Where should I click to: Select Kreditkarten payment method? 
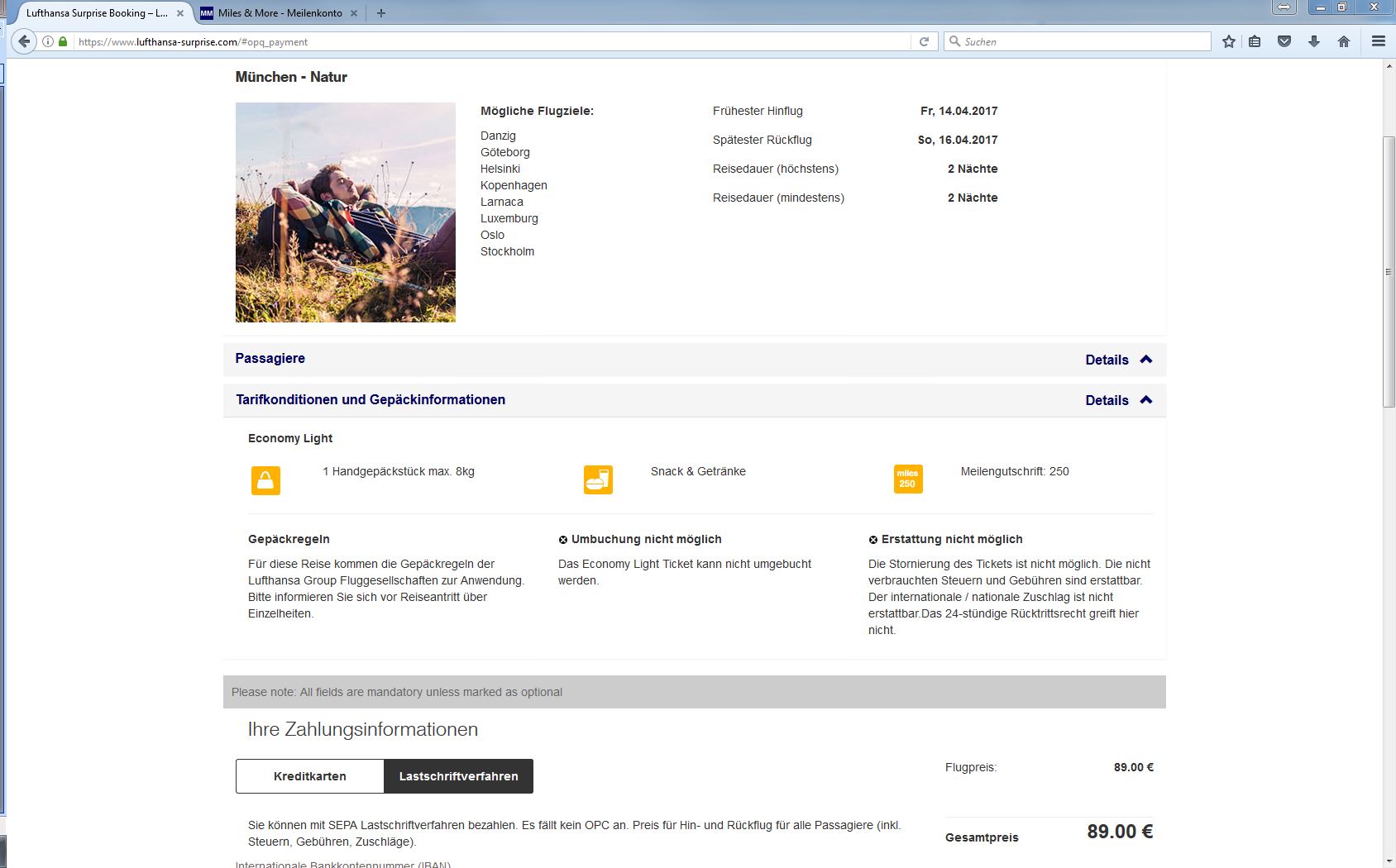pyautogui.click(x=310, y=776)
